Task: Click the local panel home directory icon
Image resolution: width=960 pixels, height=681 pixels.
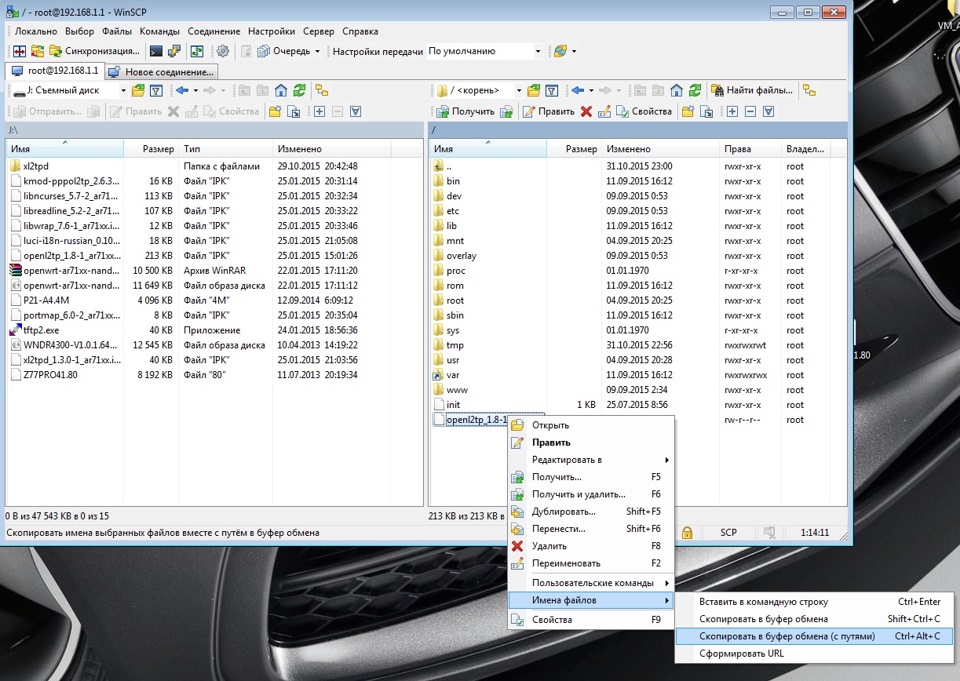Action: coord(281,91)
